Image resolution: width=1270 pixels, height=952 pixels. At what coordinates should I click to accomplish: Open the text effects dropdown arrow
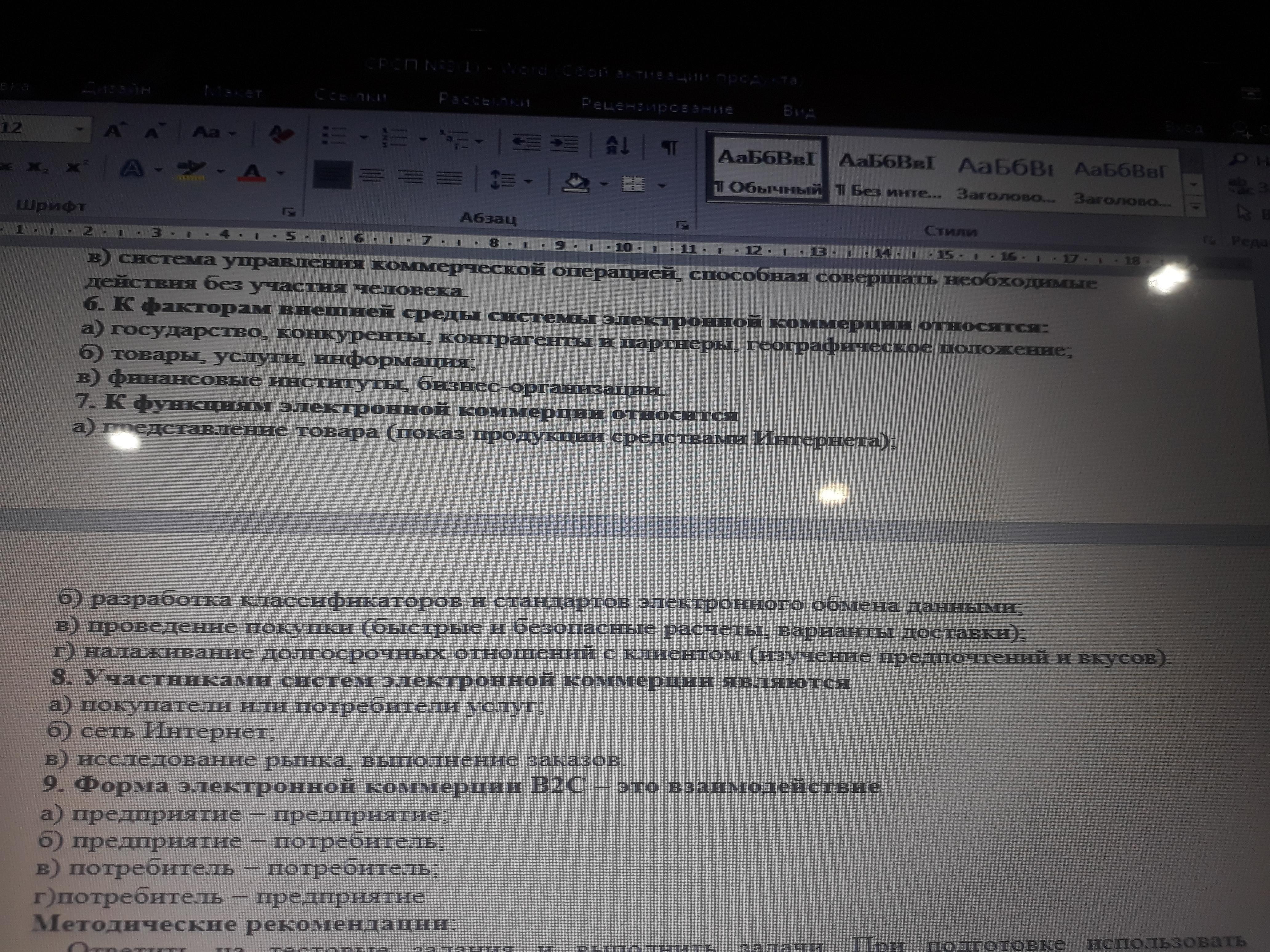158,170
